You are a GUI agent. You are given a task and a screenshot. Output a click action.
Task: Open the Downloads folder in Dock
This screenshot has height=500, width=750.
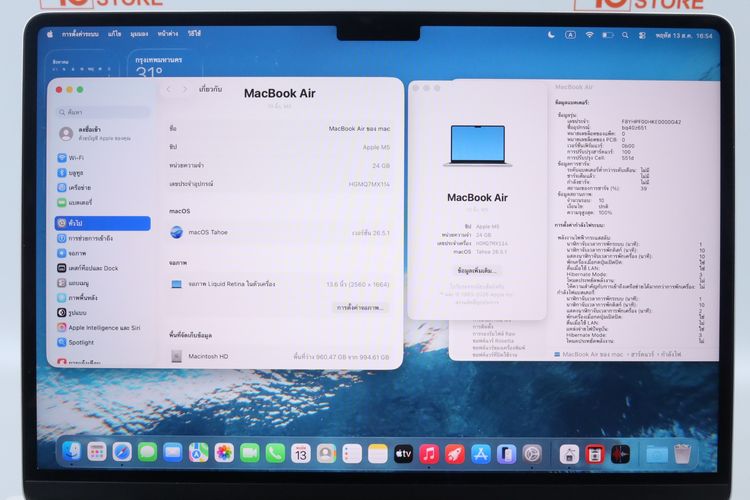click(x=657, y=455)
